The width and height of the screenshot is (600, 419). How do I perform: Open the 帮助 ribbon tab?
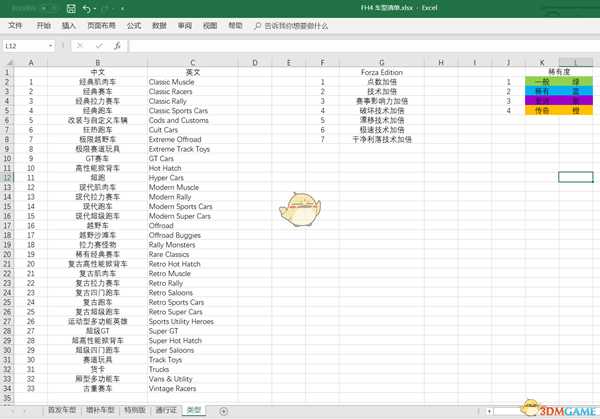pos(235,26)
